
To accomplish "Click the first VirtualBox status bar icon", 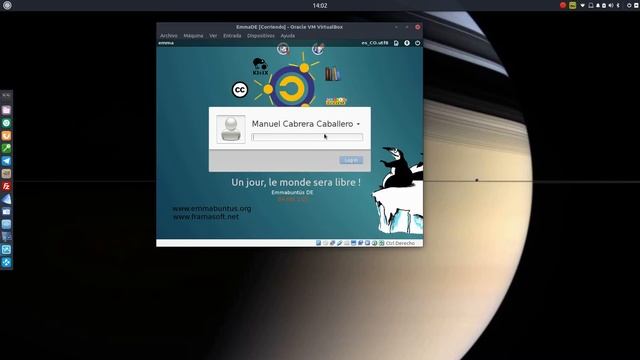I will 318,243.
